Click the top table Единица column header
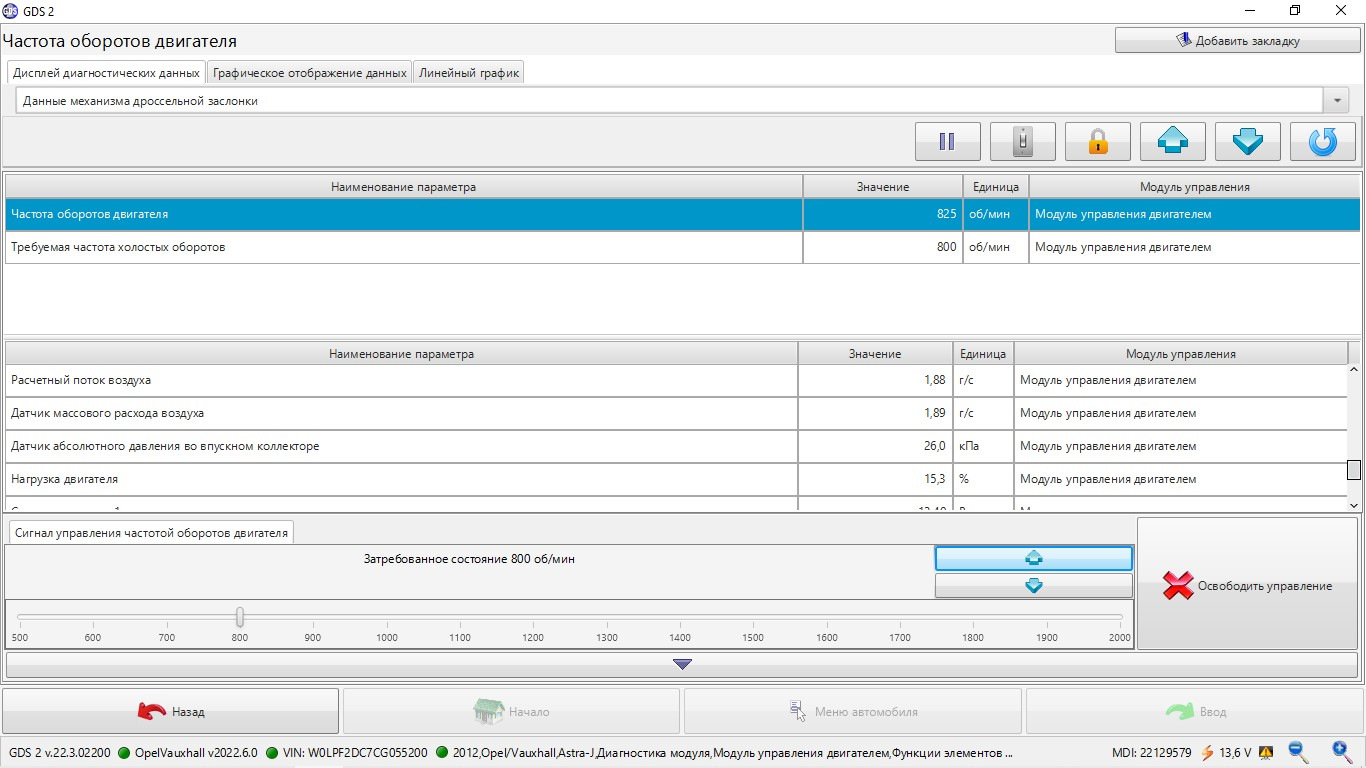The width and height of the screenshot is (1366, 768). pos(996,187)
